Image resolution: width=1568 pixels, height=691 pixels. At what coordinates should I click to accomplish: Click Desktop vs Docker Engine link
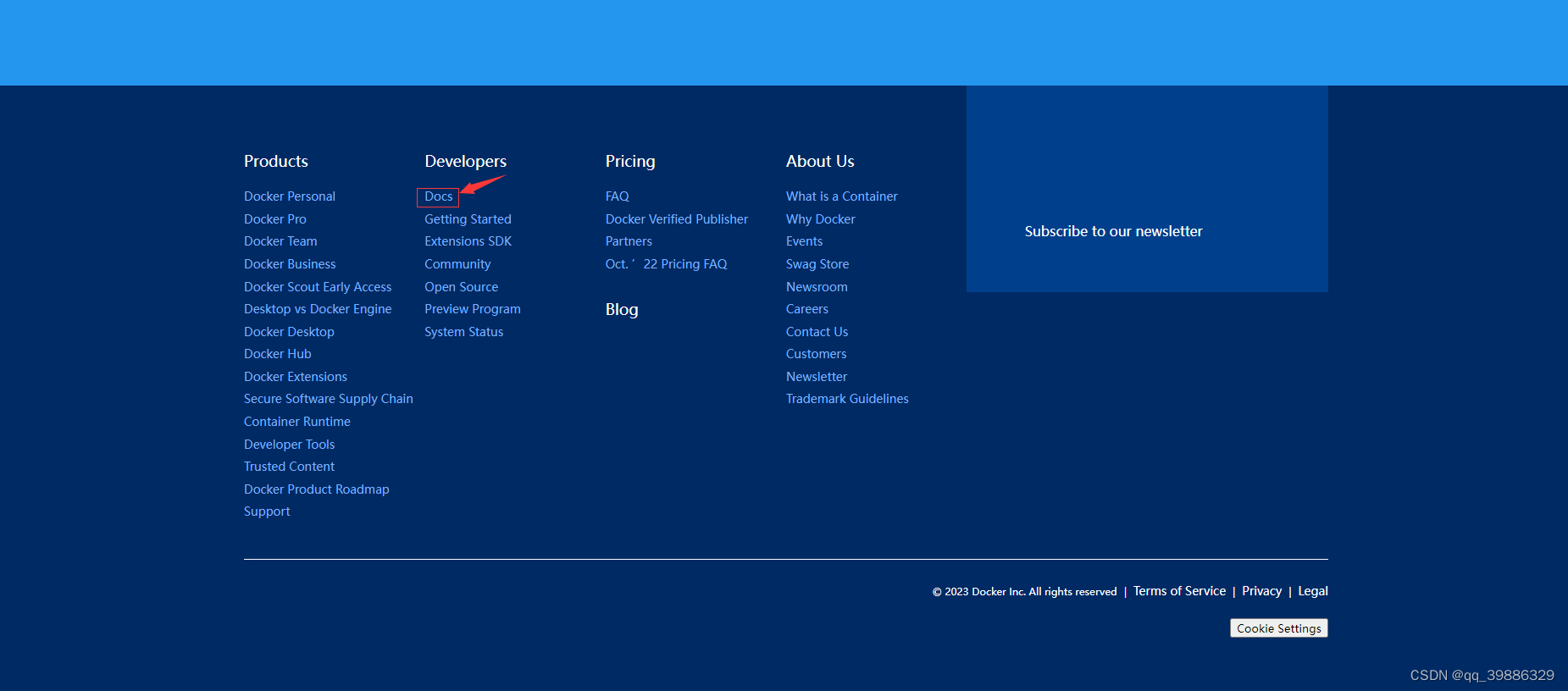318,309
